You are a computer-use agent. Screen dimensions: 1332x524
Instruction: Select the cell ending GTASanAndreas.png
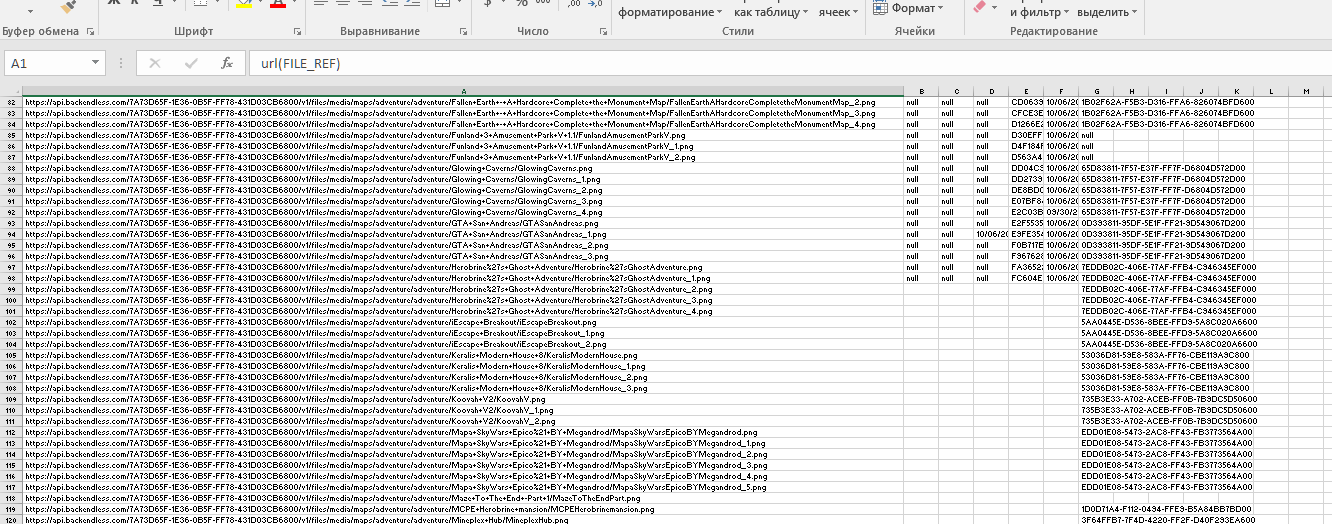click(x=463, y=223)
